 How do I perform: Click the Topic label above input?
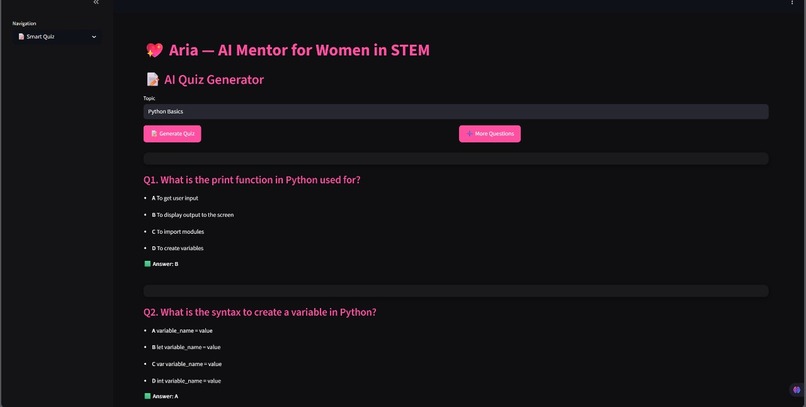tap(149, 98)
